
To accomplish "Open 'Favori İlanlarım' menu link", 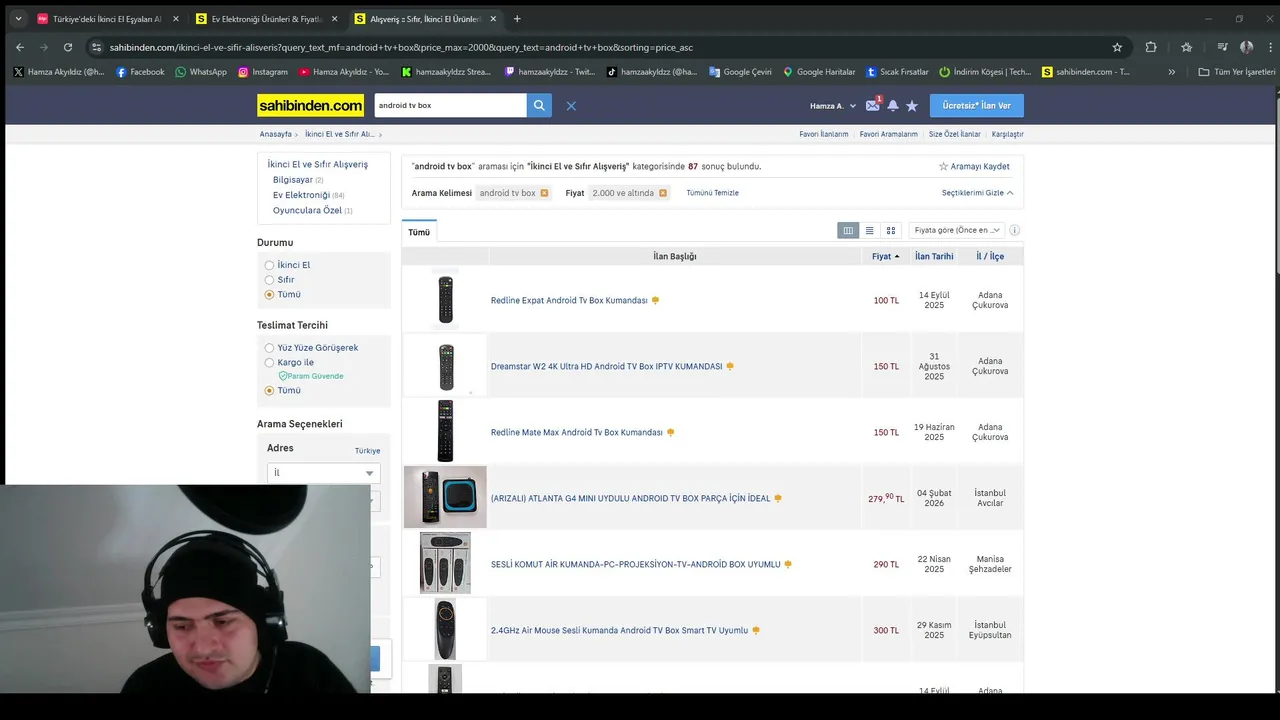I will [824, 134].
